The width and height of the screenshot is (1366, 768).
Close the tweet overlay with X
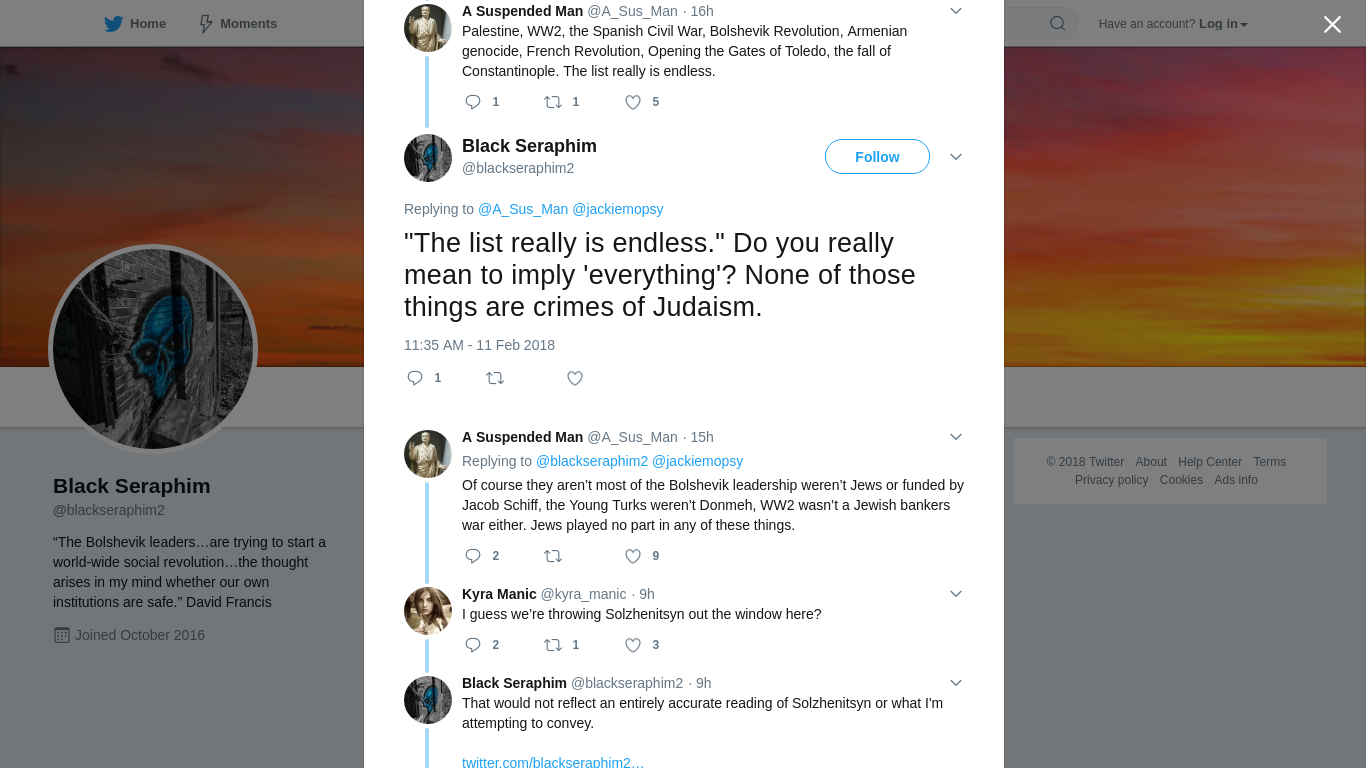point(1332,25)
